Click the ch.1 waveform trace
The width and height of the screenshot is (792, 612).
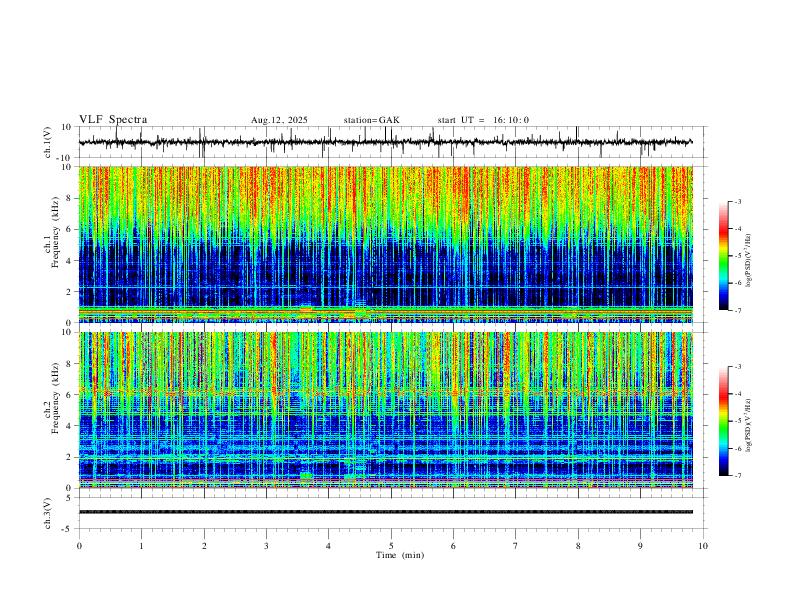[386, 142]
